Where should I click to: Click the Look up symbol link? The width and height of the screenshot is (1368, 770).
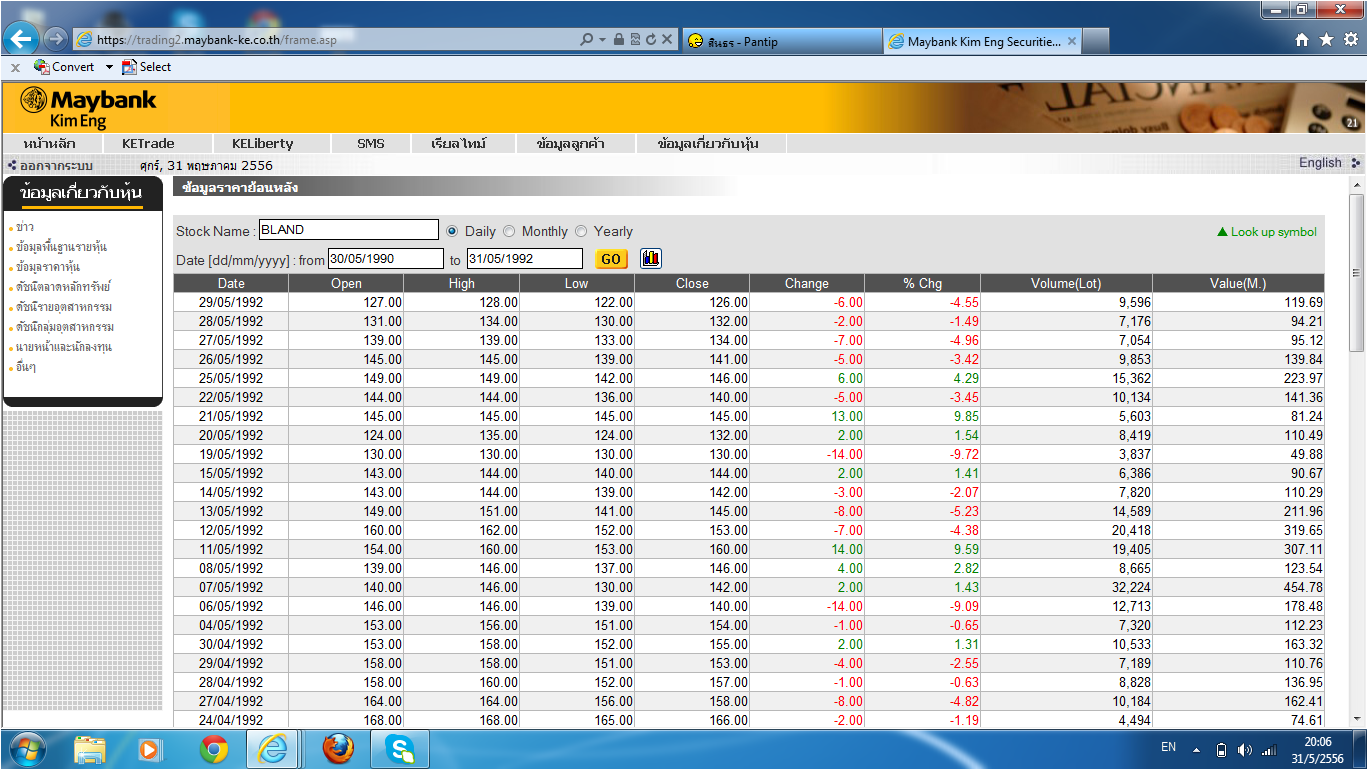tap(1267, 232)
